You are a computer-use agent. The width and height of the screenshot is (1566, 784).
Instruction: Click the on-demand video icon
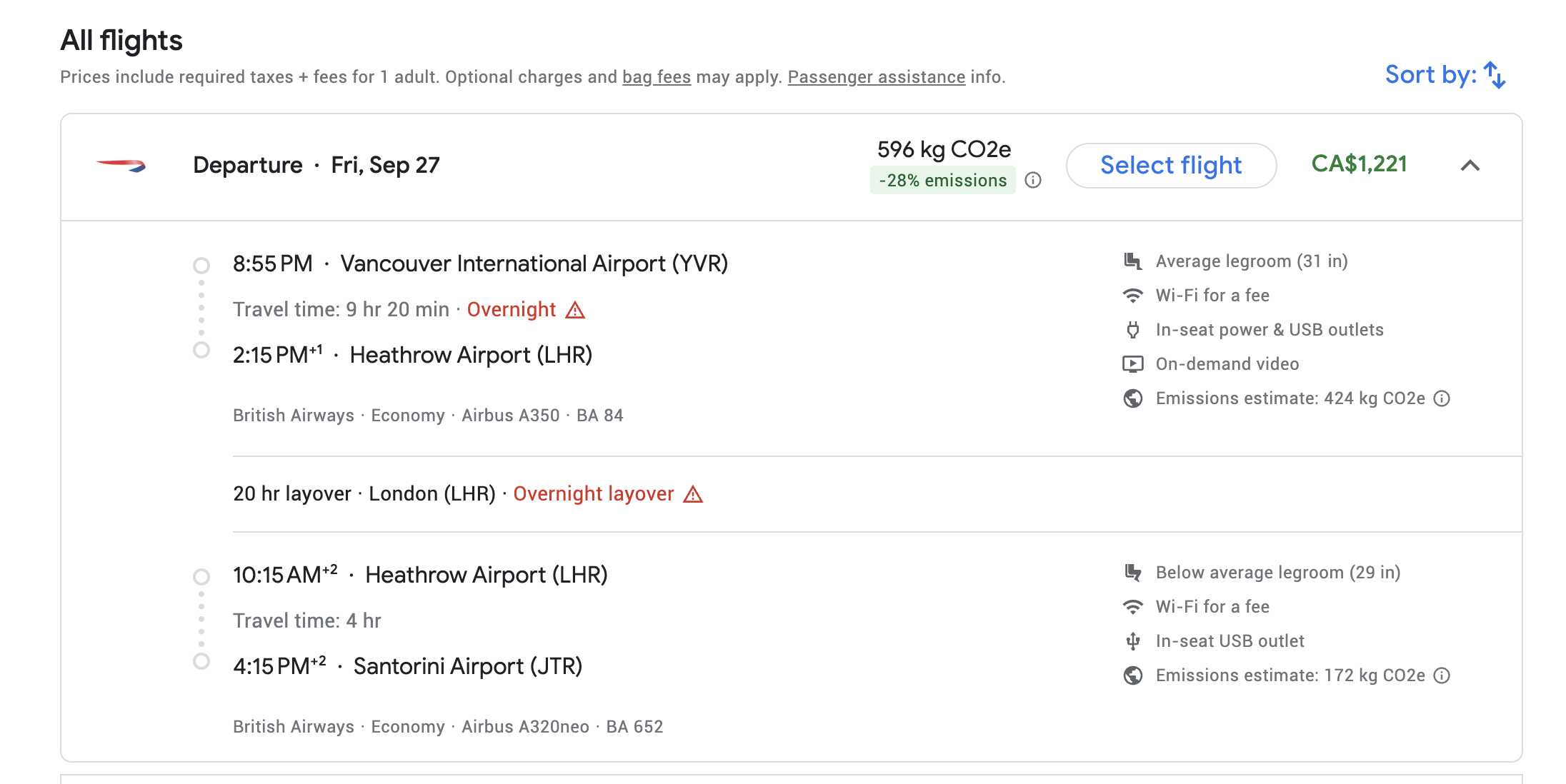pyautogui.click(x=1133, y=364)
